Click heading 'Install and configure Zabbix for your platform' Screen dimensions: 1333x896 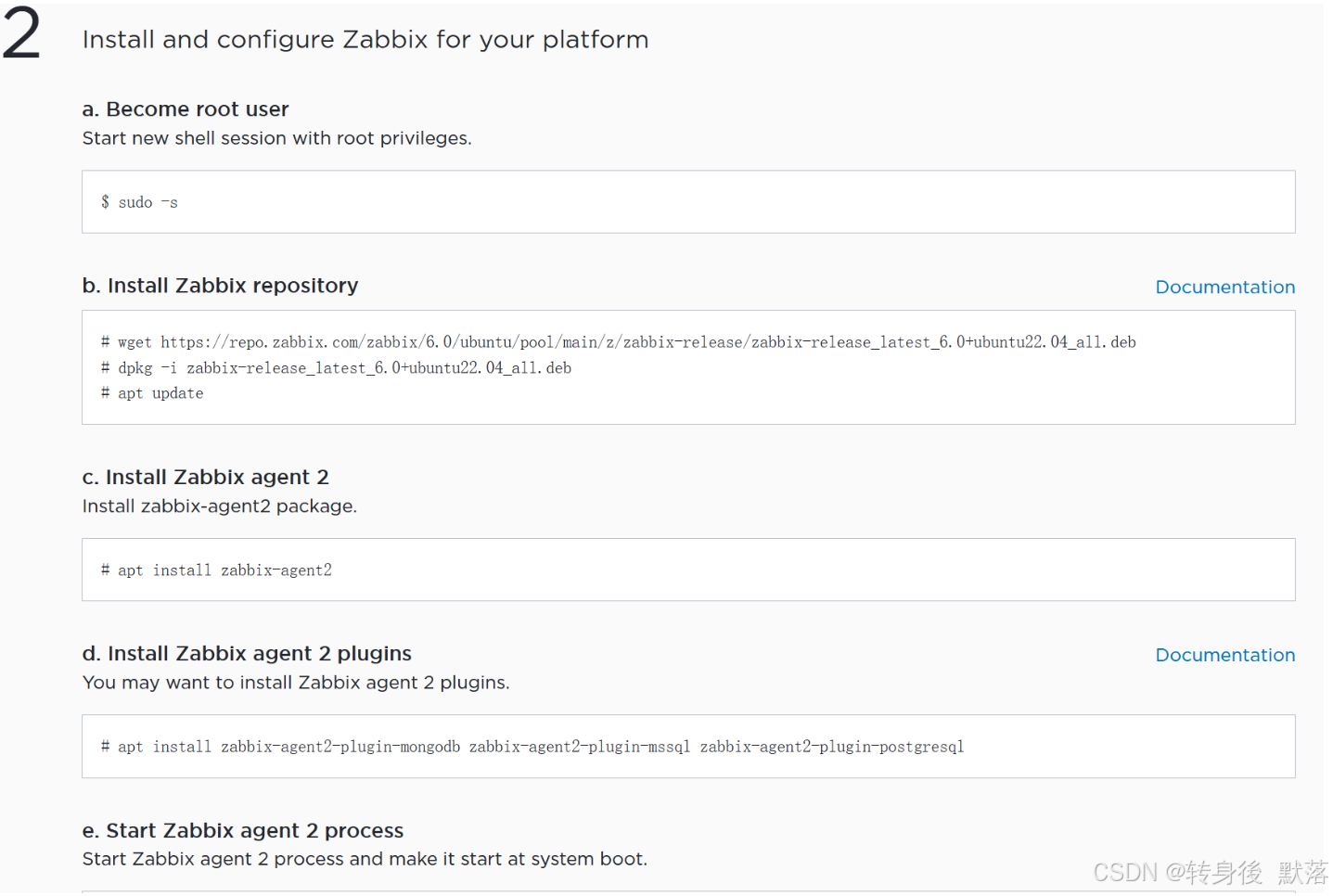pyautogui.click(x=365, y=40)
